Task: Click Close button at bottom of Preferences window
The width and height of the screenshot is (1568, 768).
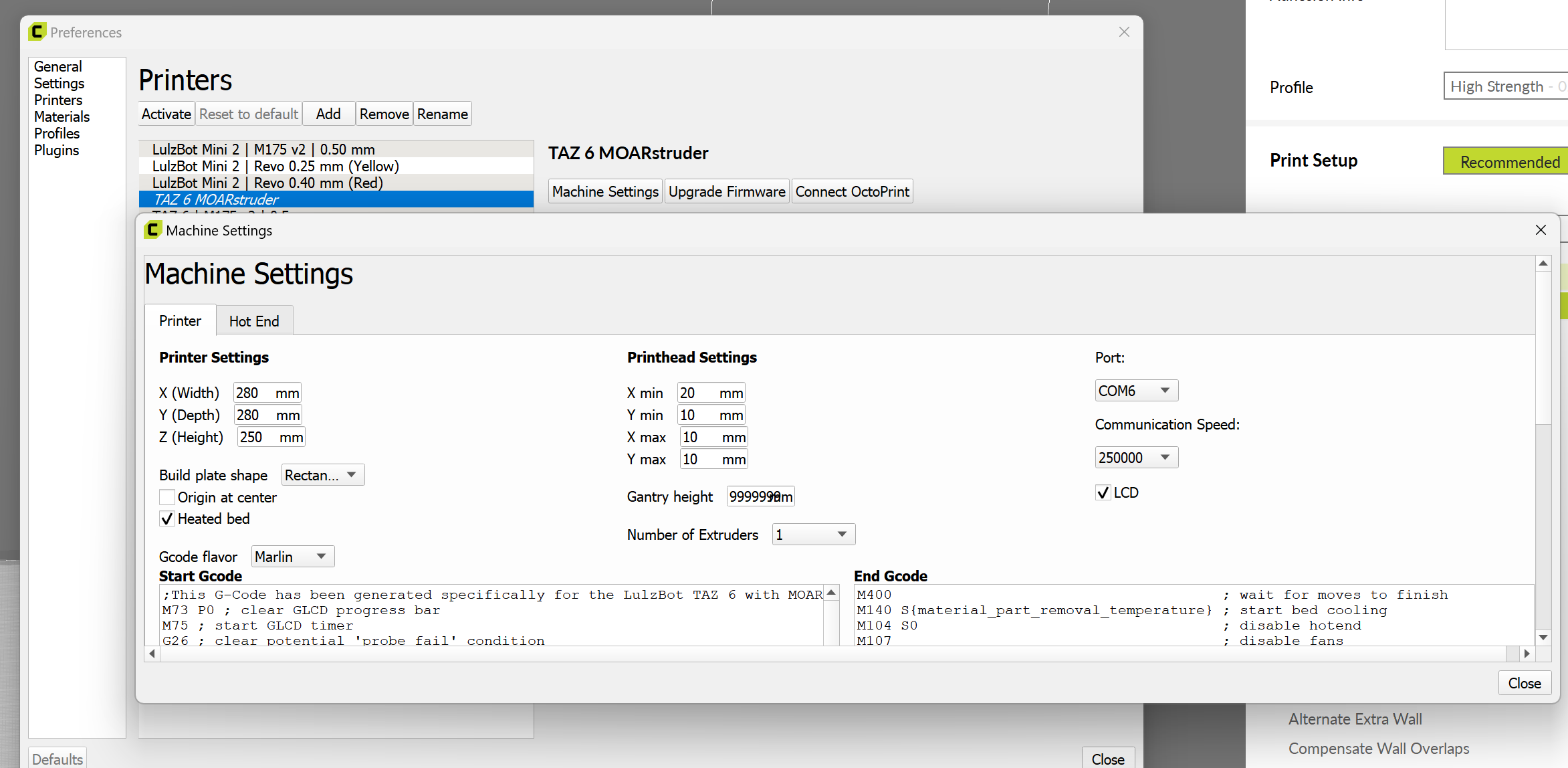Action: click(x=1108, y=759)
